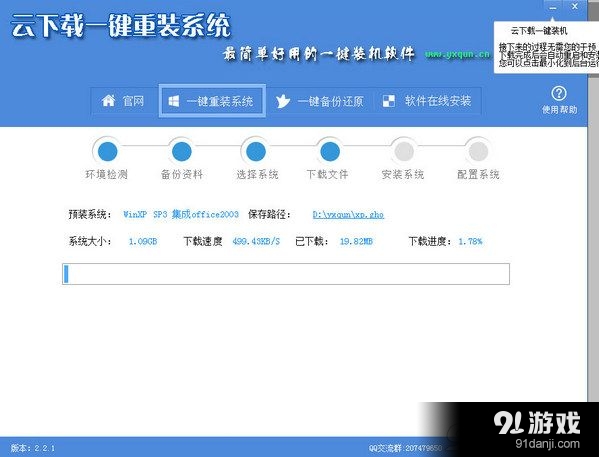Image resolution: width=599 pixels, height=457 pixels.
Task: Select the 一键重装系统 tab
Action: point(212,101)
